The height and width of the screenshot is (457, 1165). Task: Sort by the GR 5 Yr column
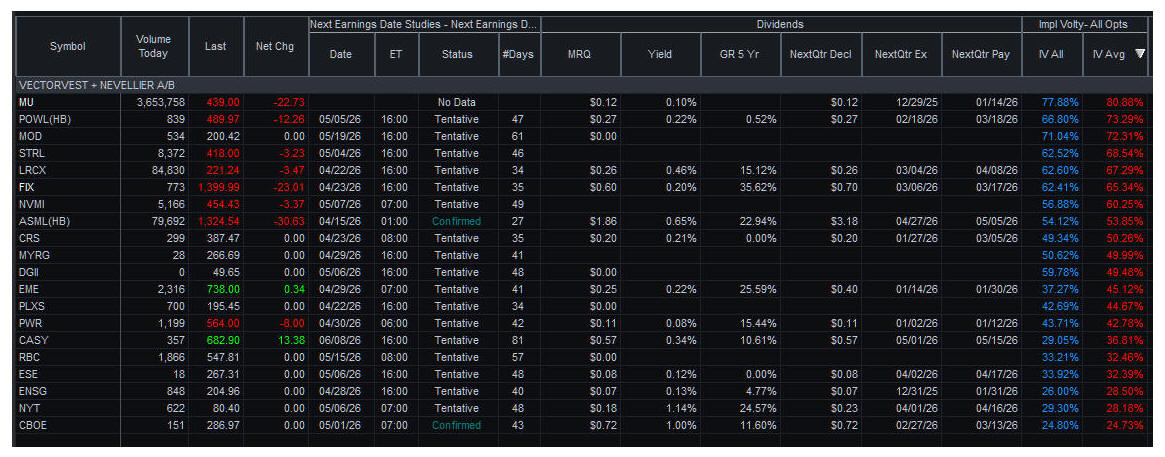738,55
